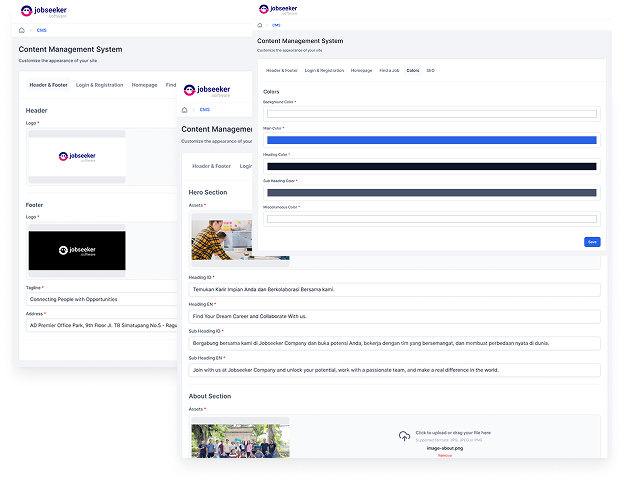Click the jobseeker logo in the middle window
Viewport: 624px width, 482px height.
tap(207, 90)
